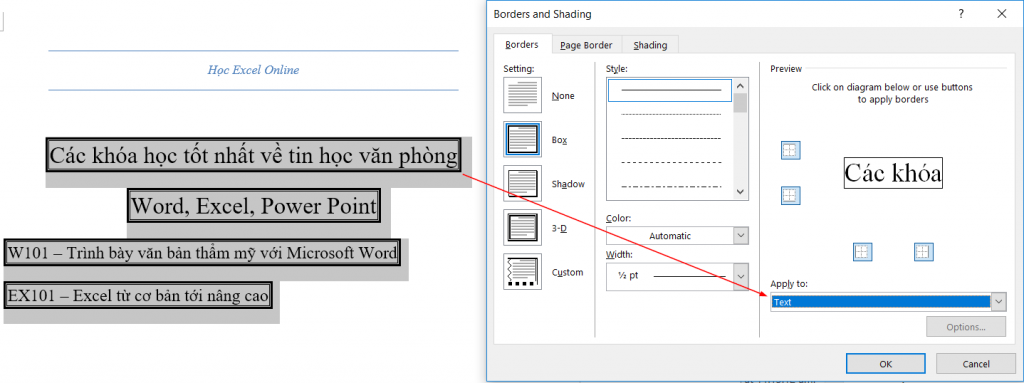The height and width of the screenshot is (383, 1024).
Task: Switch to the Shading tab
Action: pos(650,45)
